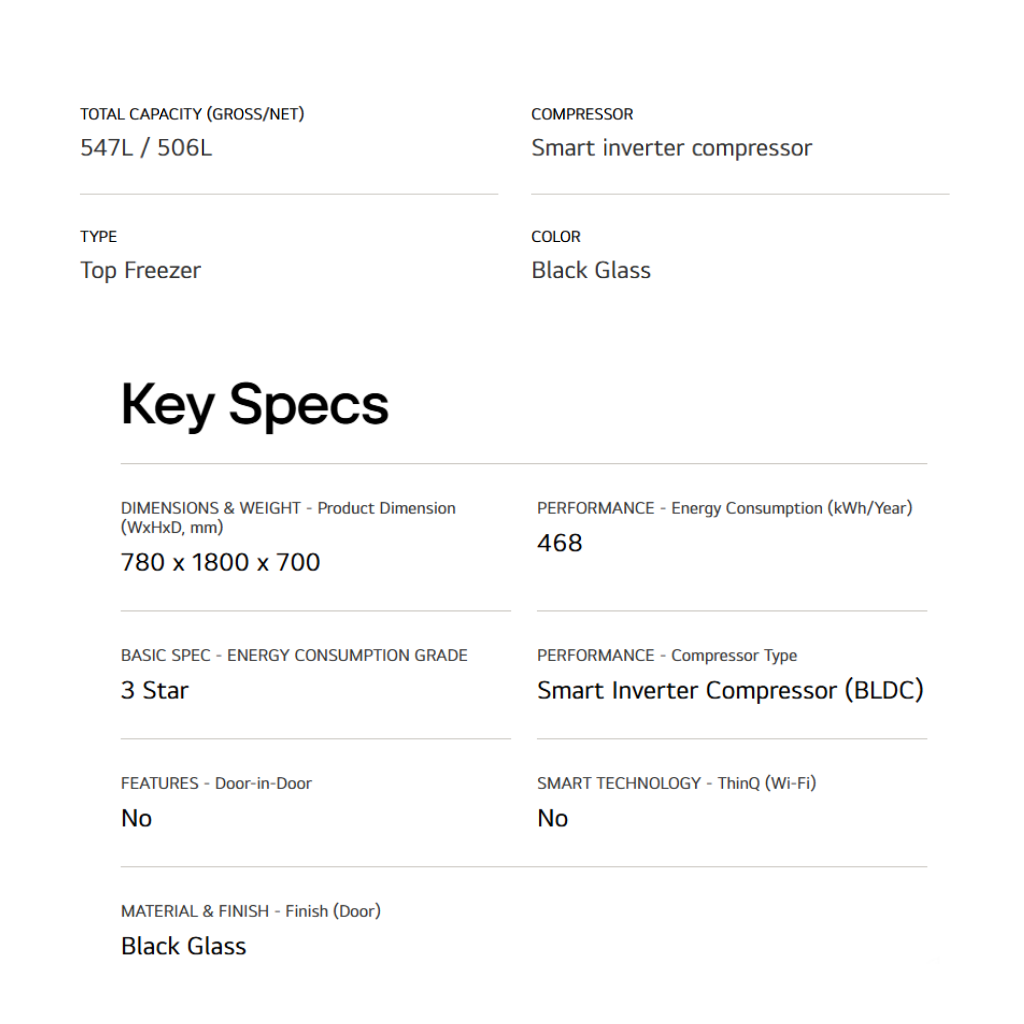Click the 468 energy consumption value
Viewport: 1024px width, 1024px height.
pos(560,543)
